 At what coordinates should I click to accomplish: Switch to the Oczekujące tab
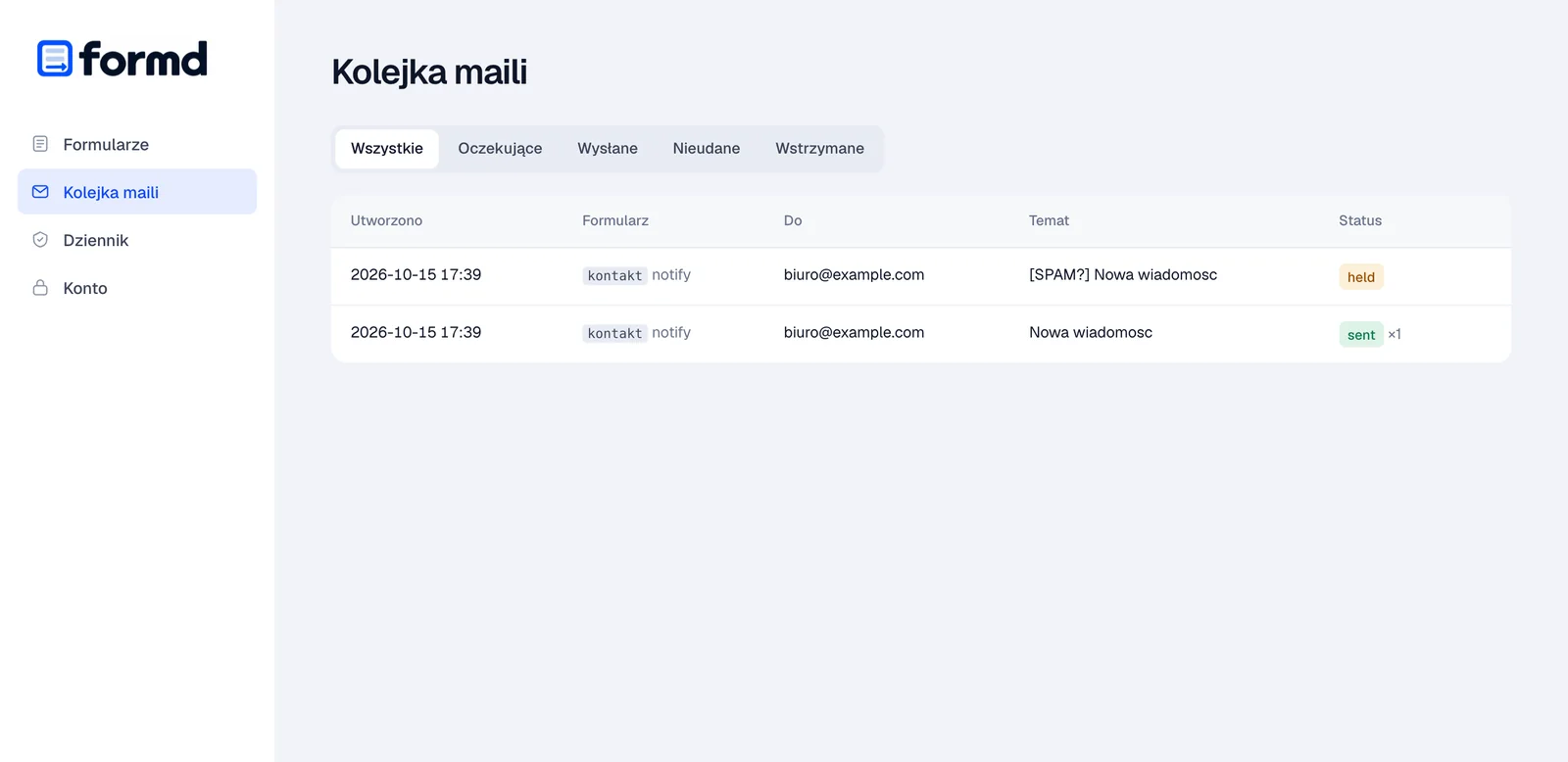click(x=500, y=149)
